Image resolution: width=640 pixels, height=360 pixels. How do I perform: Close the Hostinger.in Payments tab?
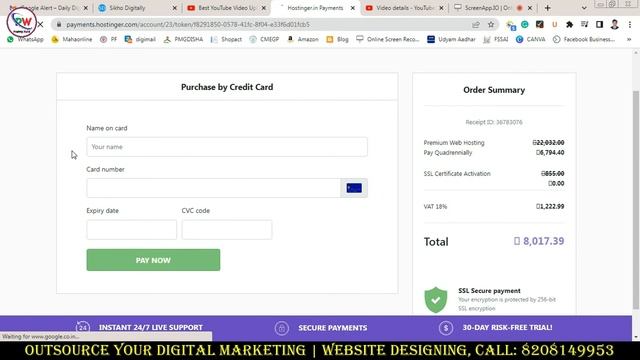[x=353, y=8]
